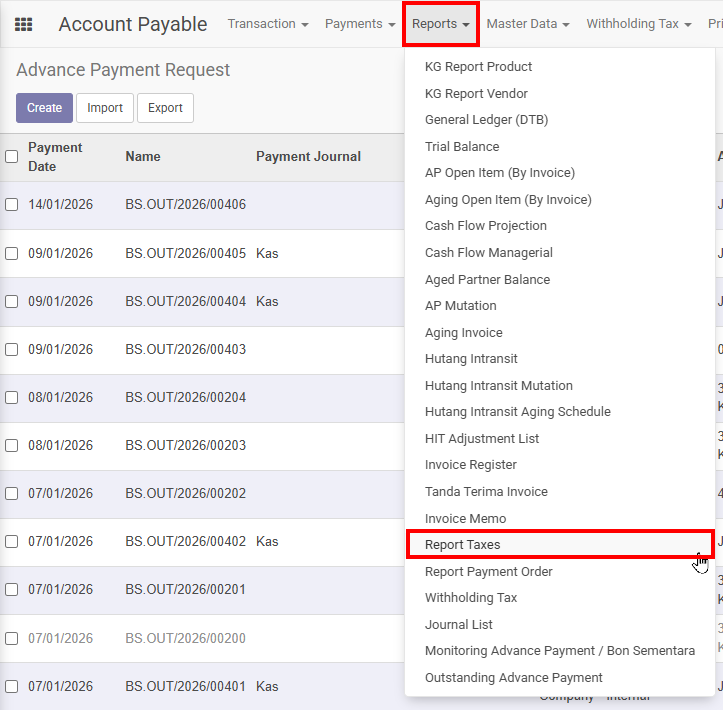Open record BS.OUT/2026/00405

(185, 253)
